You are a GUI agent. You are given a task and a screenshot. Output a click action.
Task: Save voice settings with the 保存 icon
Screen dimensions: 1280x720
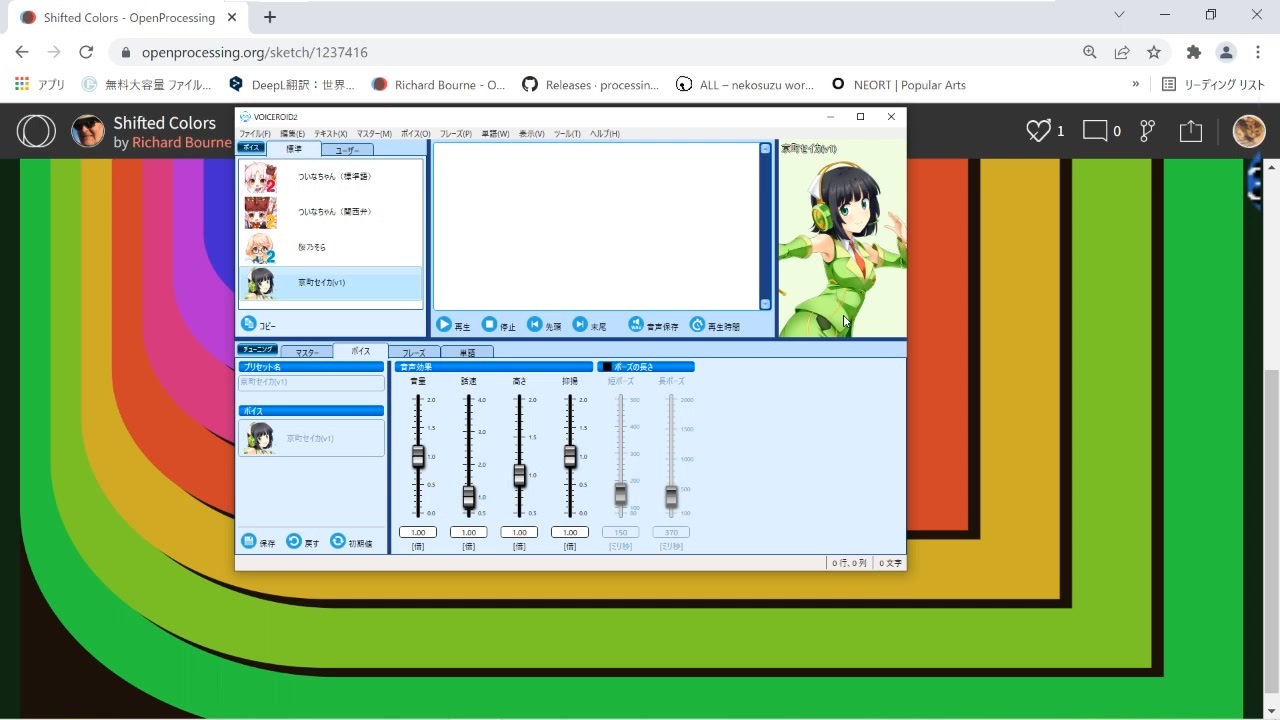coord(248,541)
